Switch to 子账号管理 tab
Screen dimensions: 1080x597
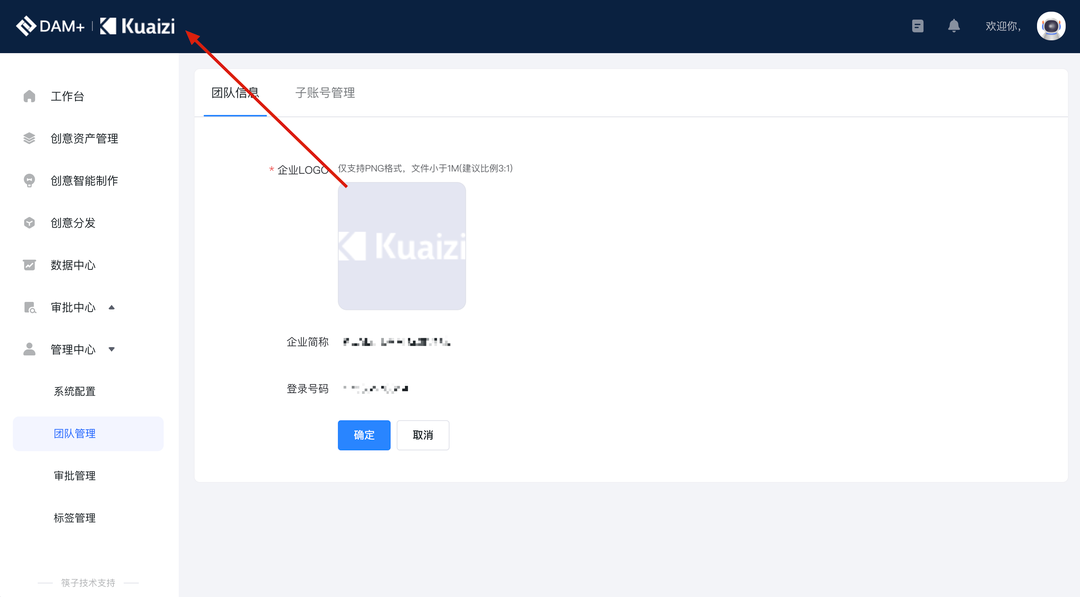pos(325,93)
